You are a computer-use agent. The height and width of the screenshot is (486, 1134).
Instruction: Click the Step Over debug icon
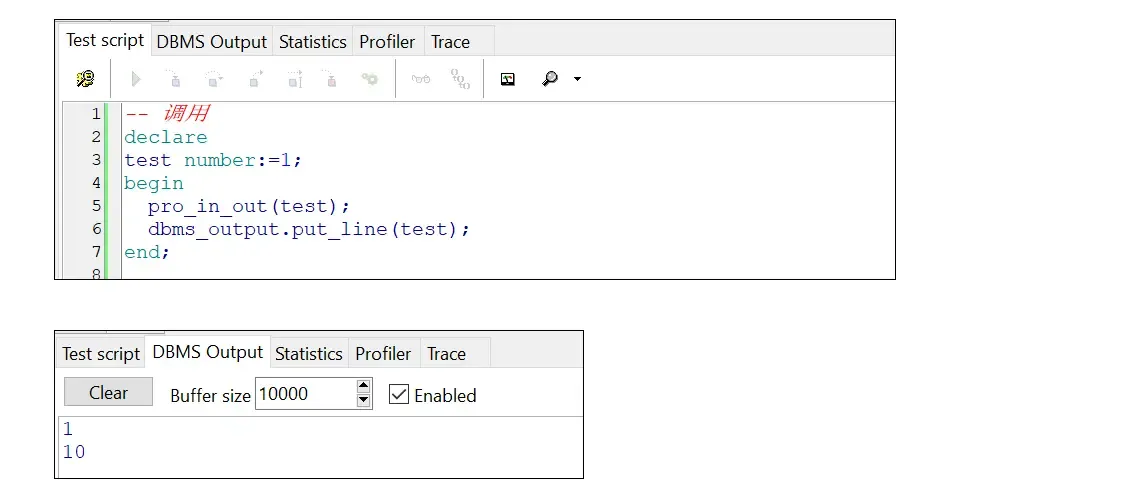(214, 79)
